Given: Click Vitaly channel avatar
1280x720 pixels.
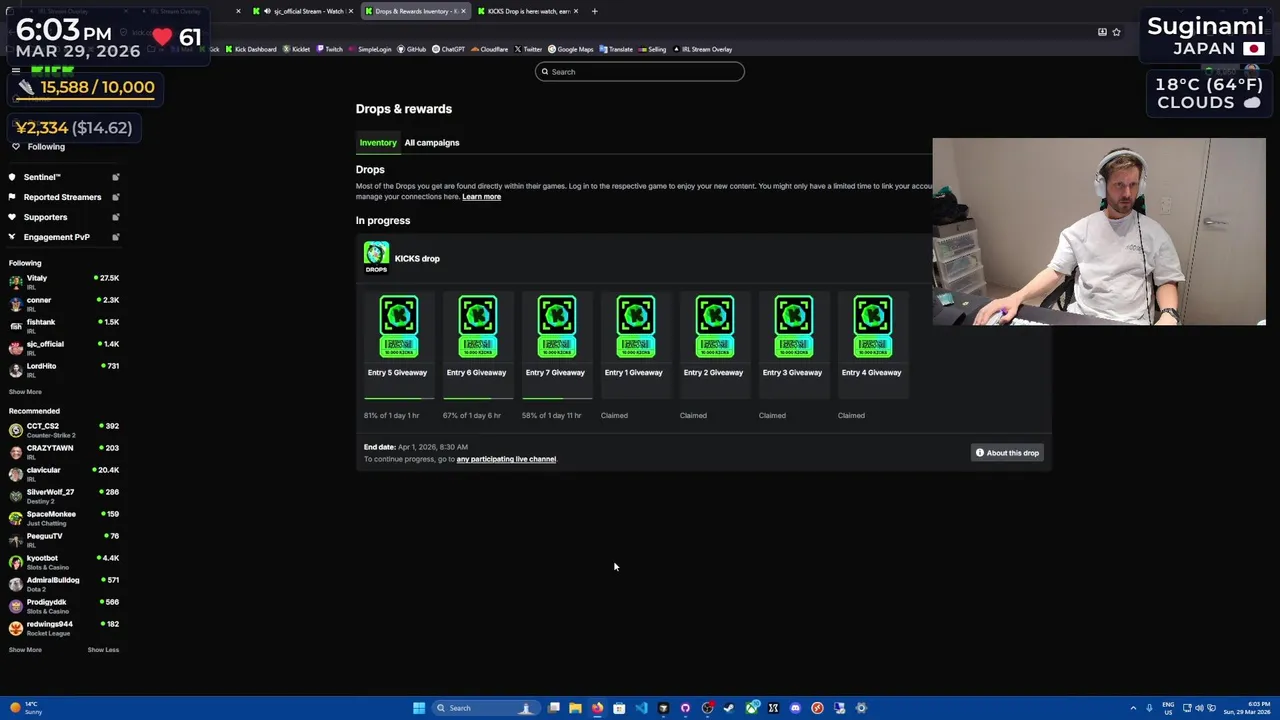Looking at the screenshot, I should coord(16,282).
